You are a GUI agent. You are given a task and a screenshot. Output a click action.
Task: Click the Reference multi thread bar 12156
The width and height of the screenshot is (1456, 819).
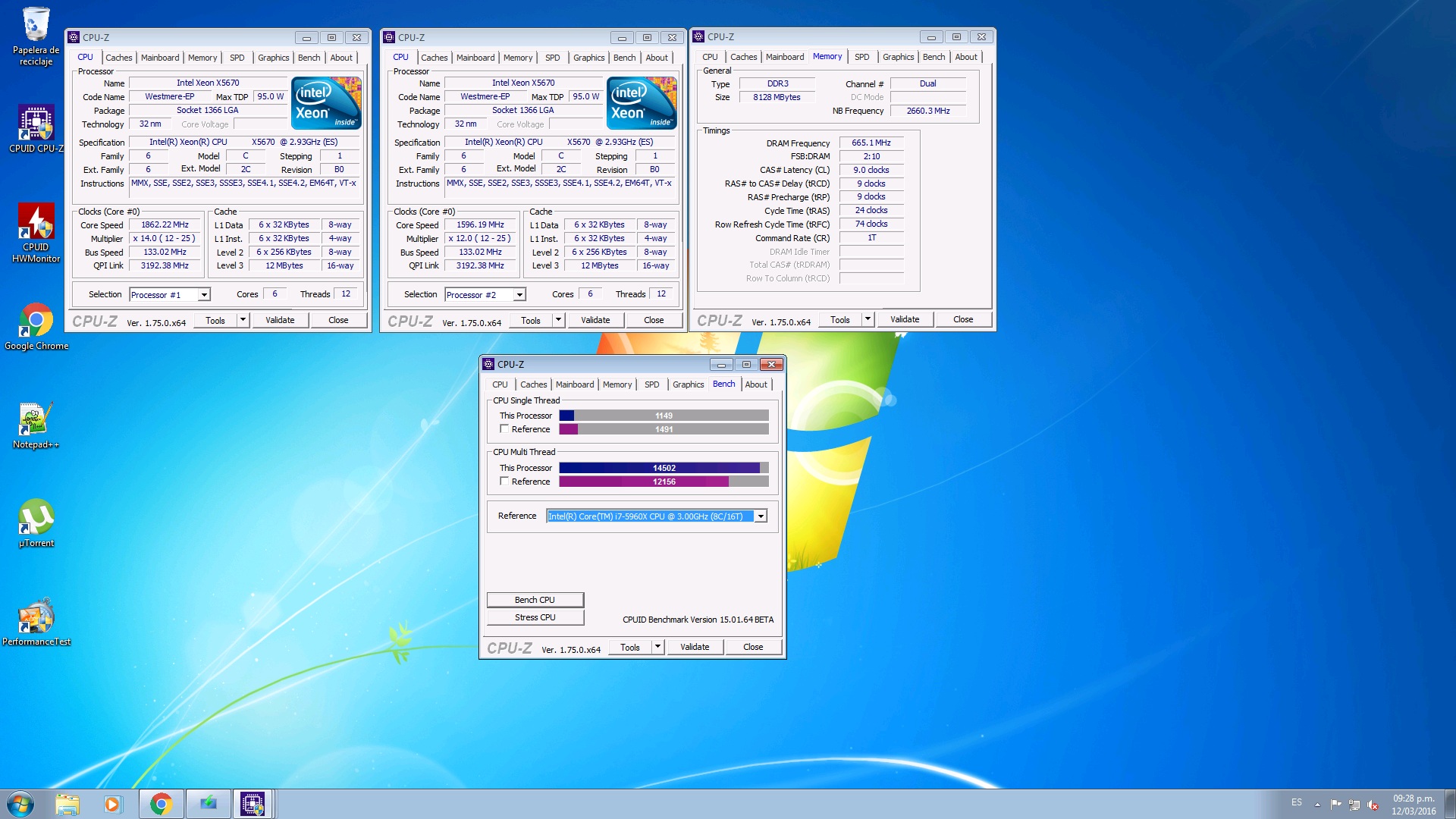coord(664,482)
